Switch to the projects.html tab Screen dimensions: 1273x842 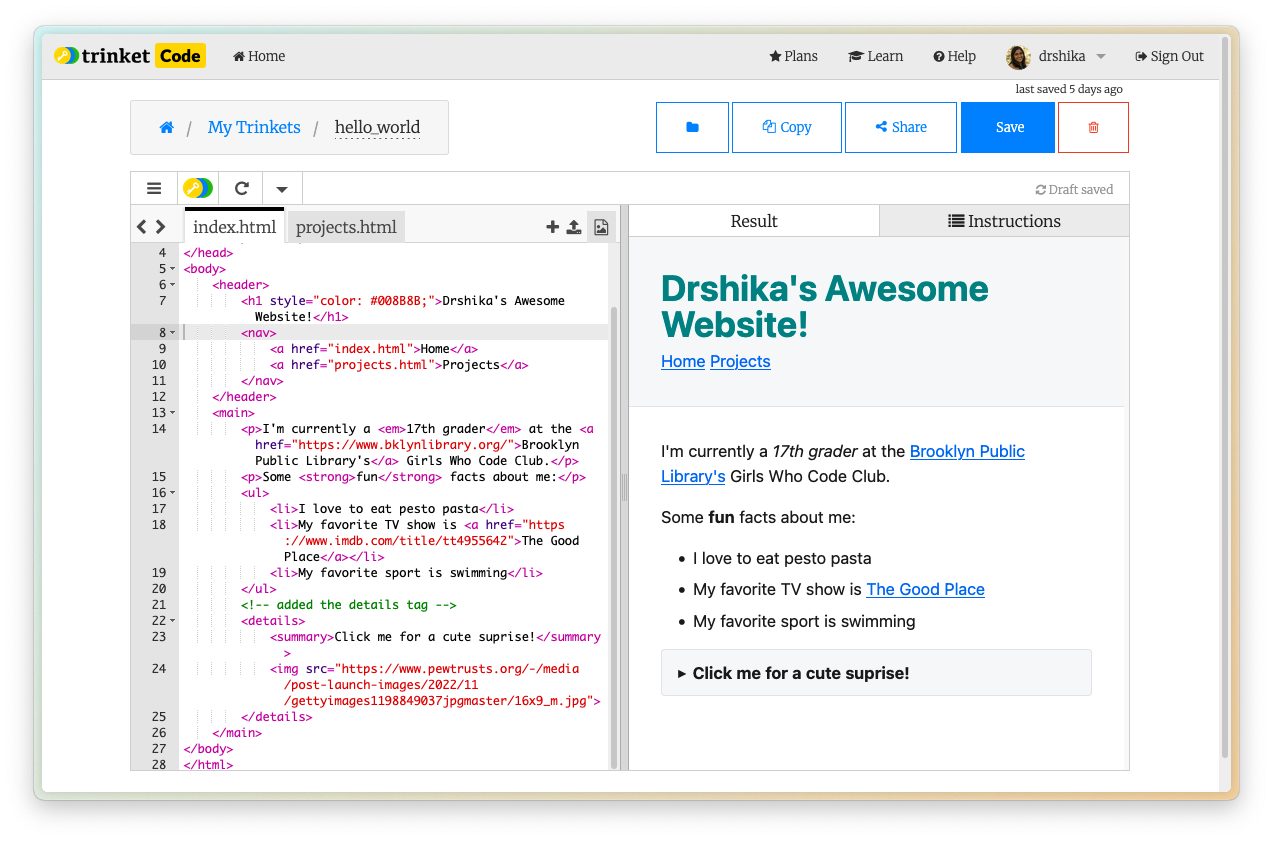click(x=346, y=227)
